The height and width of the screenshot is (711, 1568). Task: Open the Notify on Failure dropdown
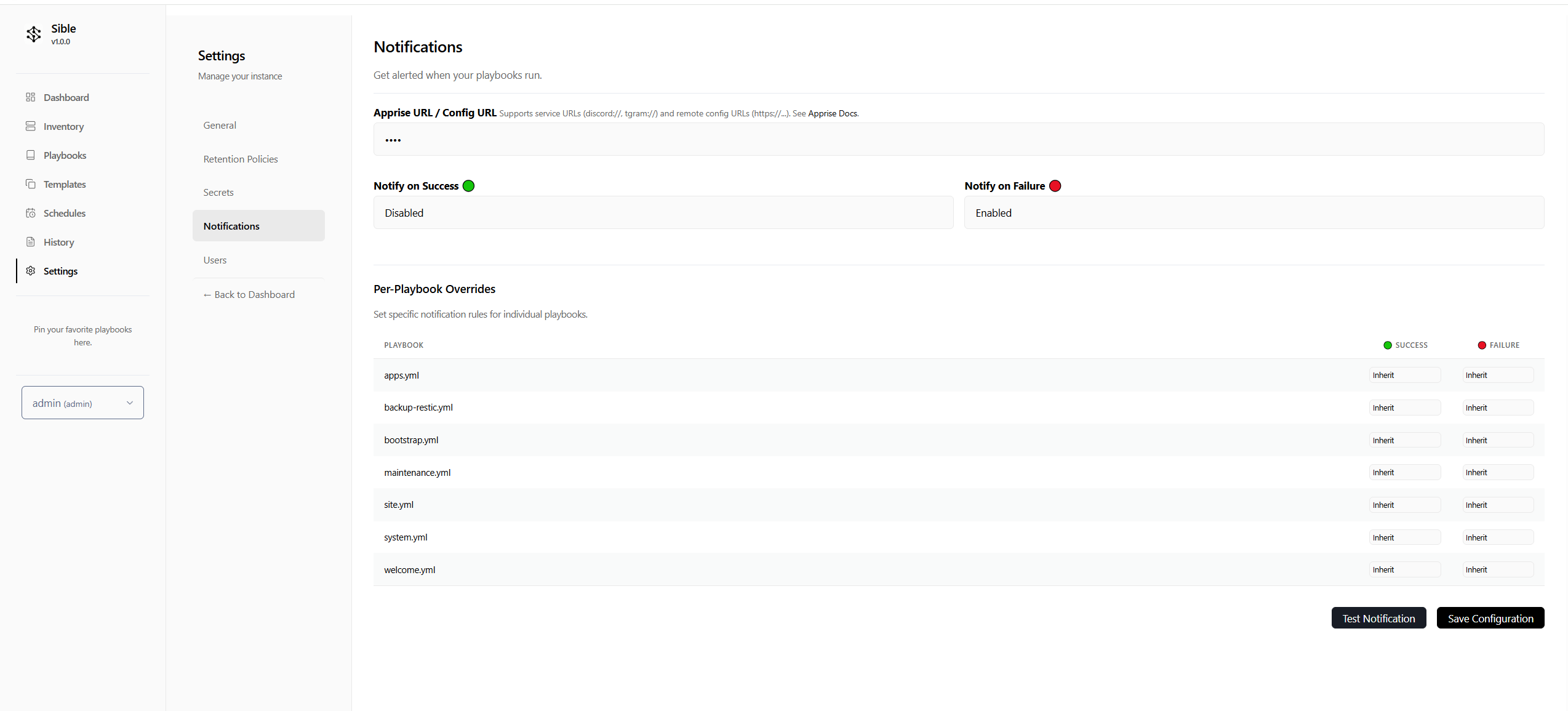click(1254, 213)
